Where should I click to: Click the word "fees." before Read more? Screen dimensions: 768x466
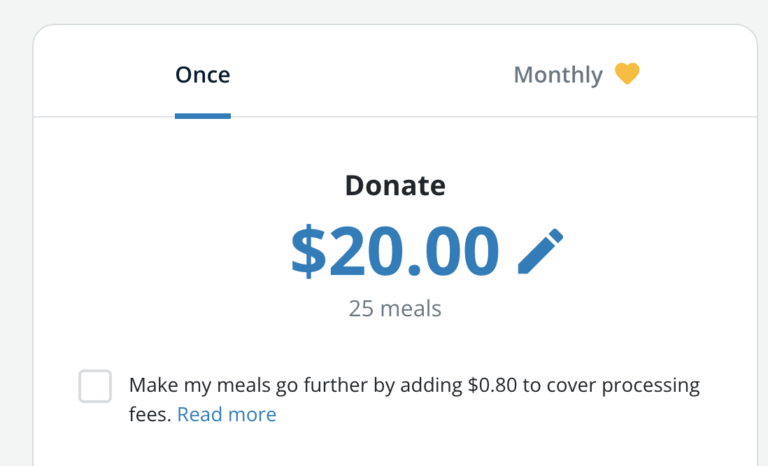(x=150, y=414)
